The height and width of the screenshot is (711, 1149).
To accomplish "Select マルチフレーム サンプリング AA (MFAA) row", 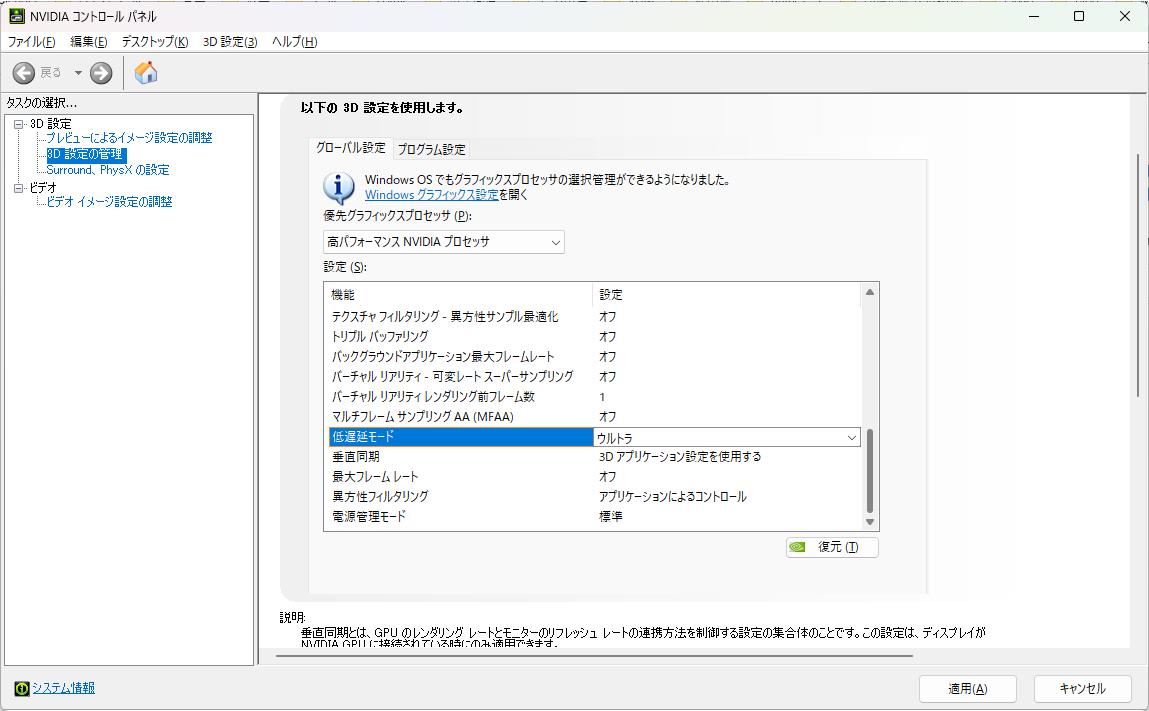I will click(594, 416).
